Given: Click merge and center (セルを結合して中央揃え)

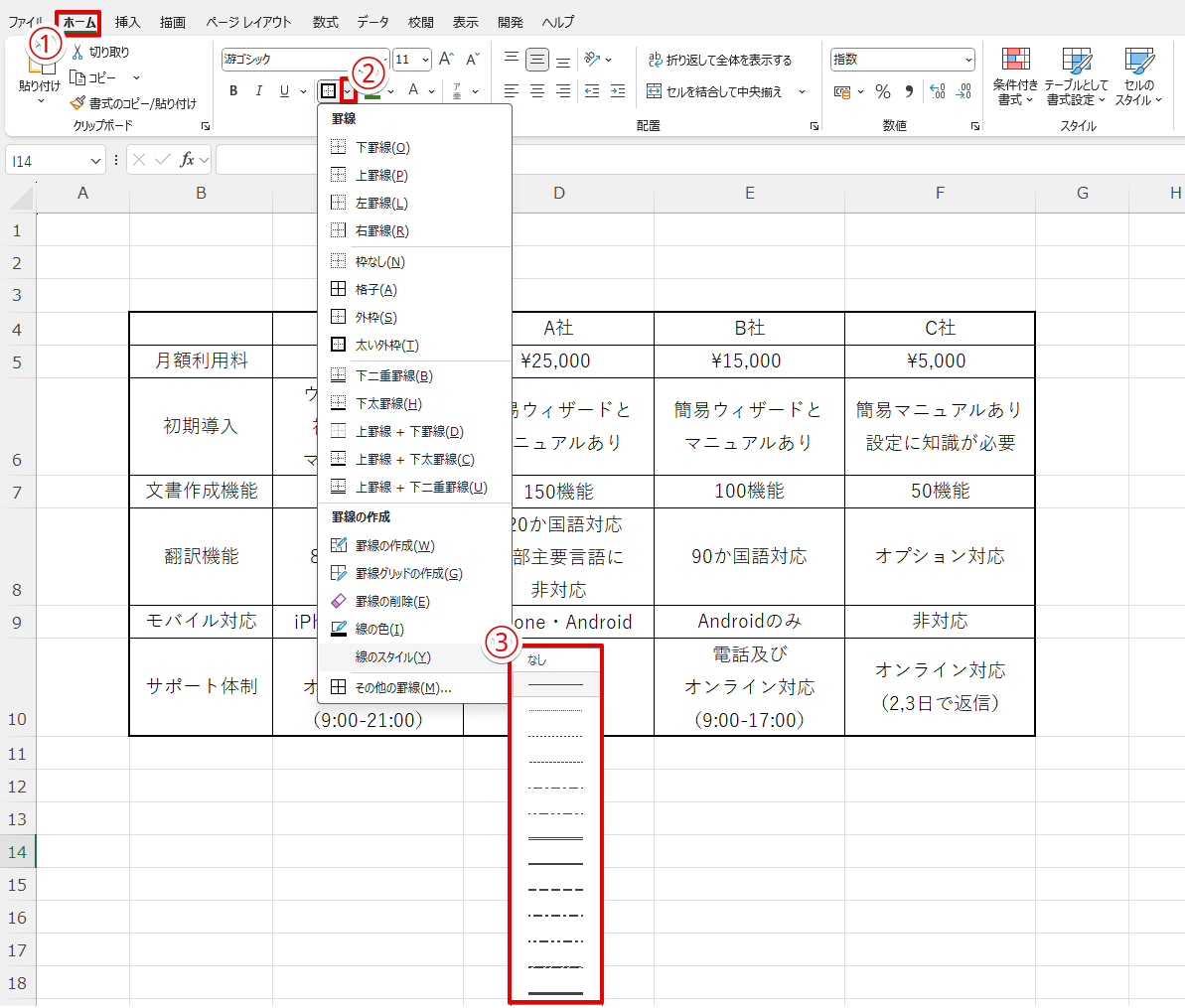Looking at the screenshot, I should [714, 91].
